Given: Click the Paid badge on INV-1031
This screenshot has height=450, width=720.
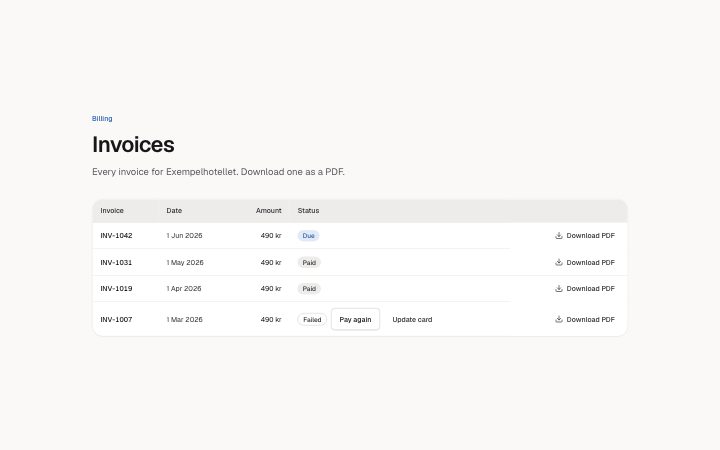Looking at the screenshot, I should click(x=309, y=262).
